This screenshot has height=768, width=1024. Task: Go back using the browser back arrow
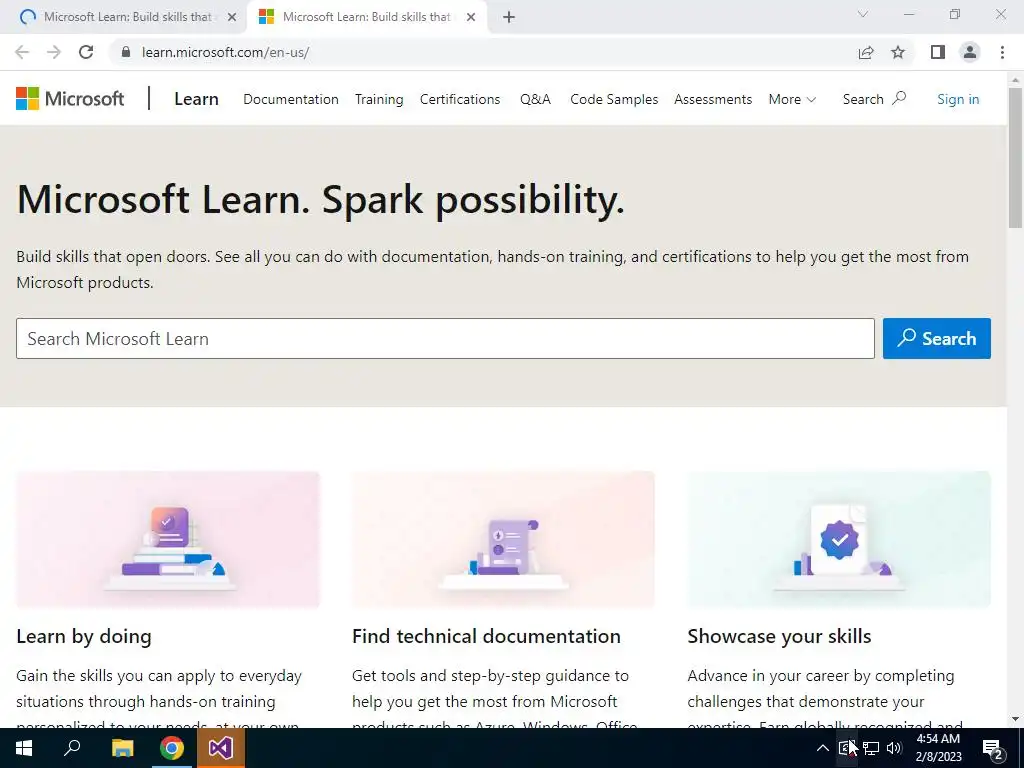click(x=22, y=52)
